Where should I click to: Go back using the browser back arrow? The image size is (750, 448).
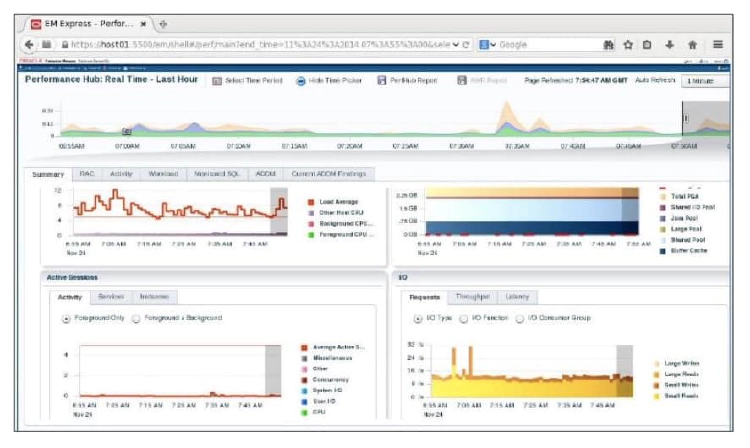(29, 44)
